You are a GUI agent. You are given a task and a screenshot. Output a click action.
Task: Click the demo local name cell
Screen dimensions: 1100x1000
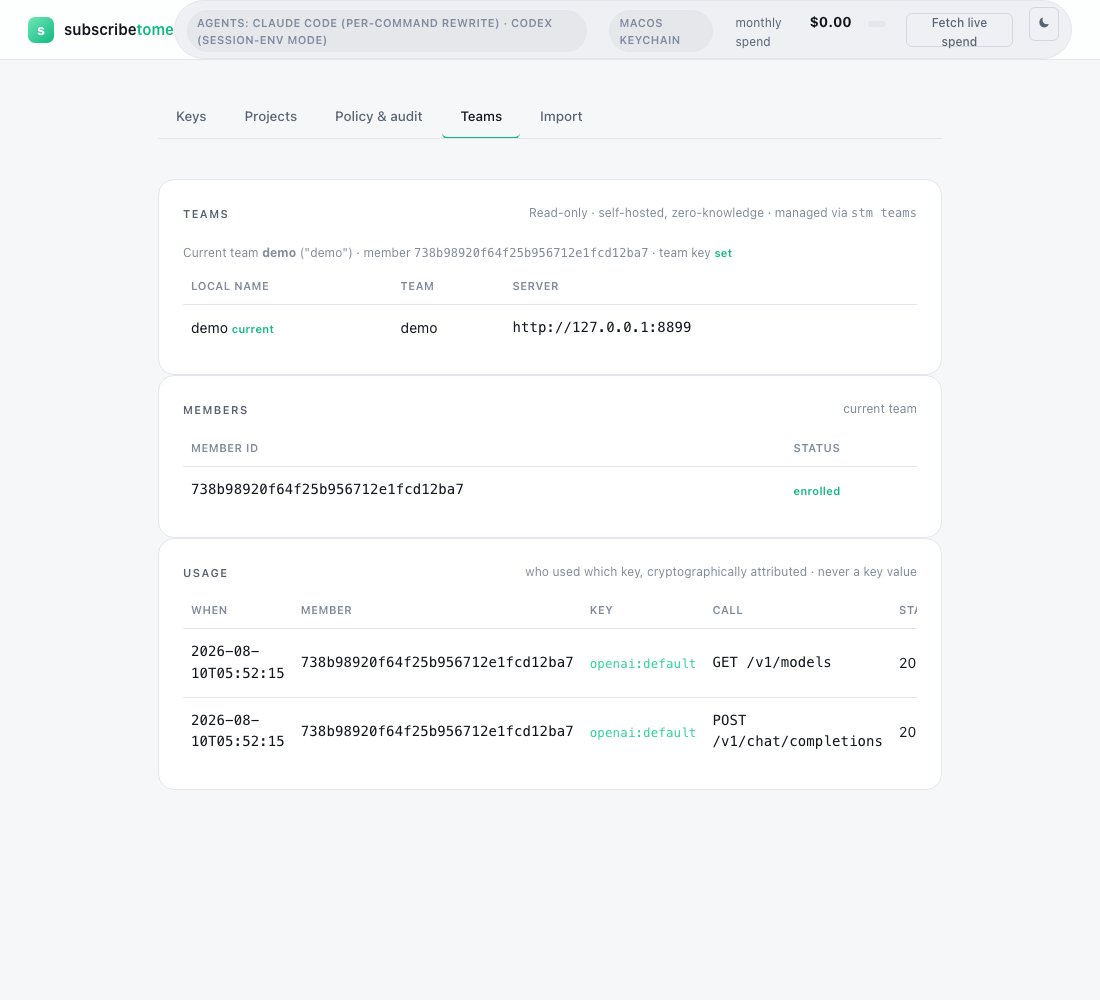pyautogui.click(x=209, y=328)
